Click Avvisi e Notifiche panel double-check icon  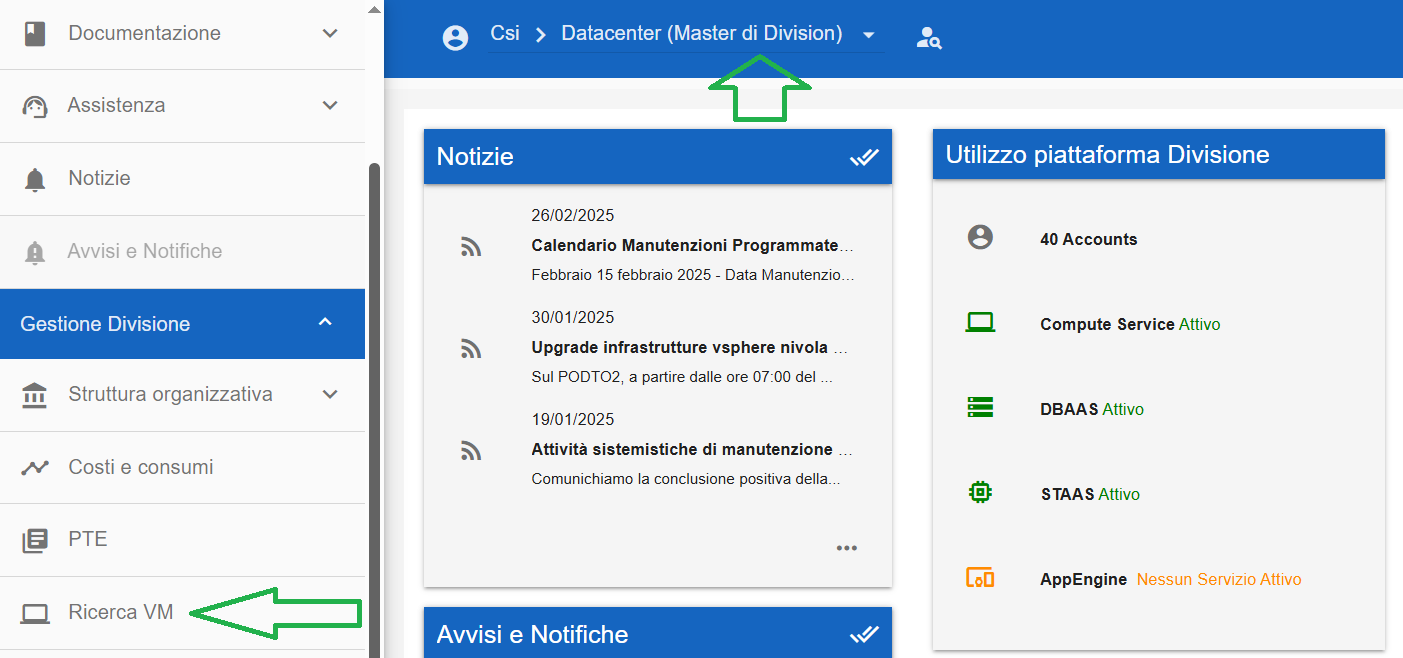point(864,634)
